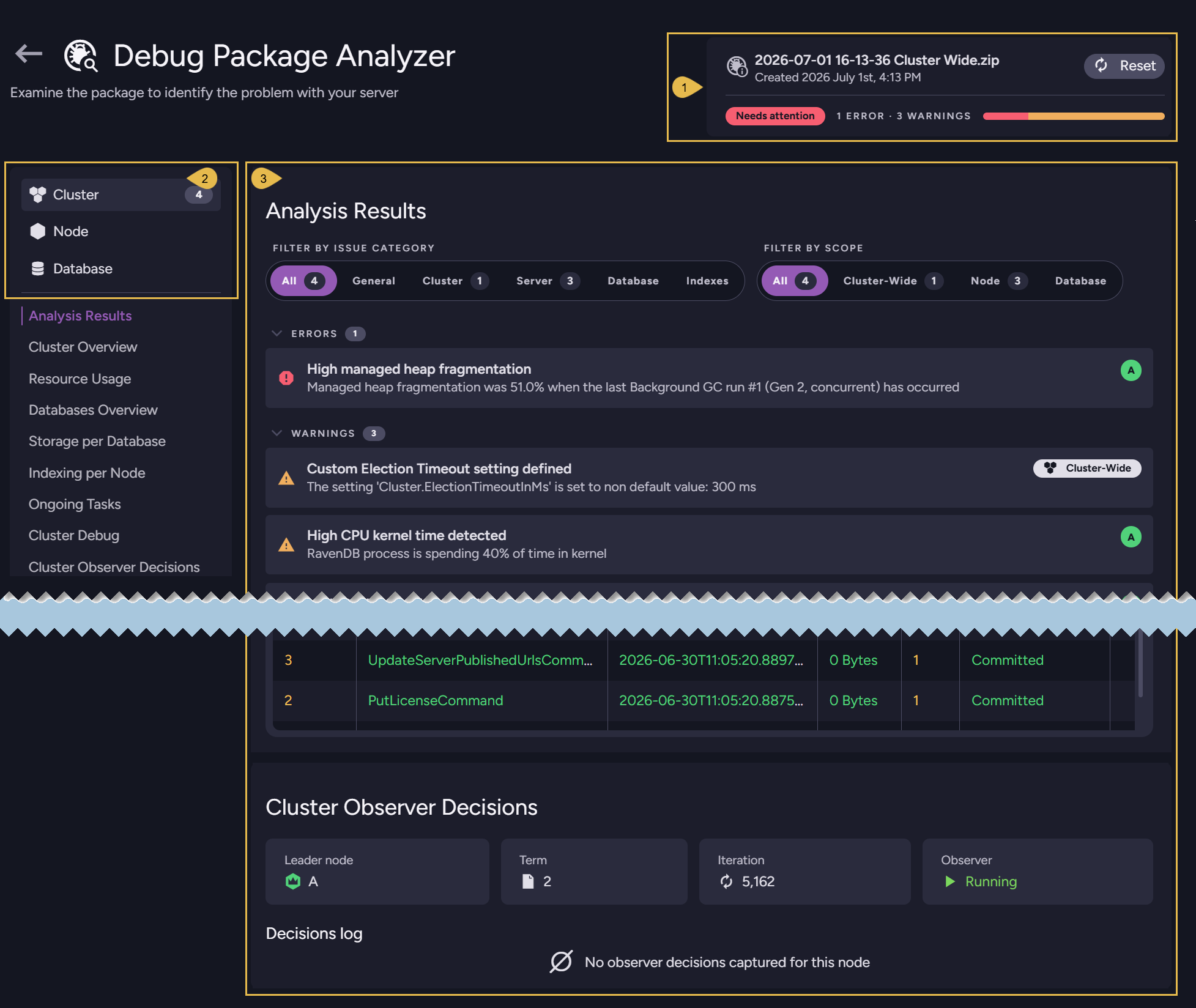
Task: Click the no observer decisions empty-set icon
Action: click(x=561, y=962)
